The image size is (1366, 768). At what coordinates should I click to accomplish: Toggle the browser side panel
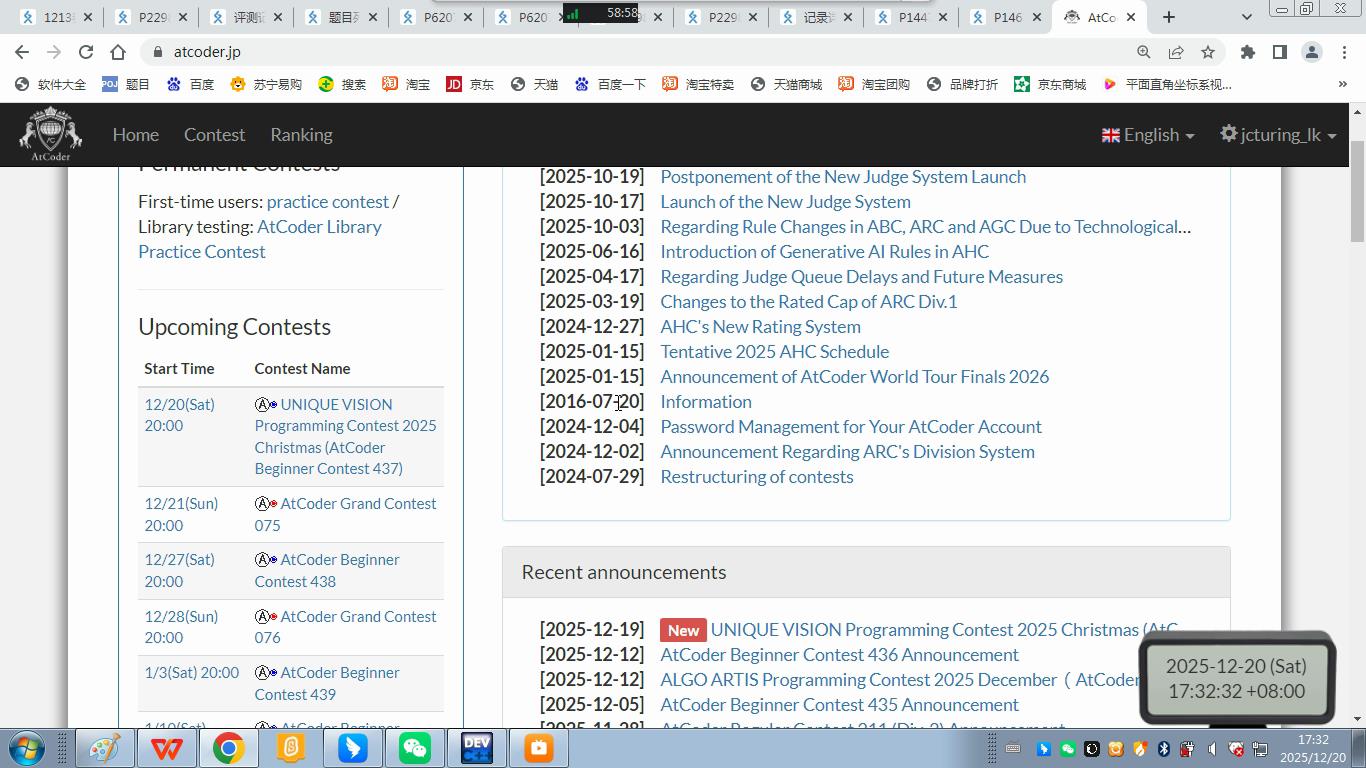(1279, 52)
